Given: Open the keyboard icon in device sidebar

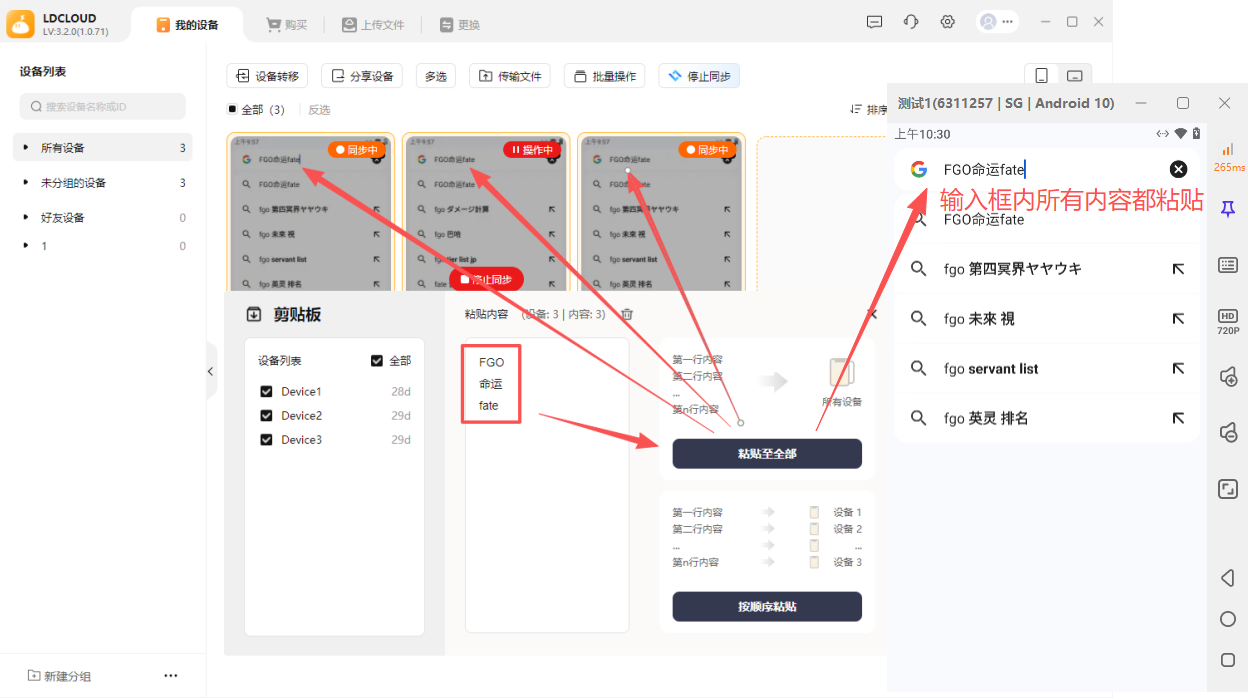Looking at the screenshot, I should [x=1228, y=265].
